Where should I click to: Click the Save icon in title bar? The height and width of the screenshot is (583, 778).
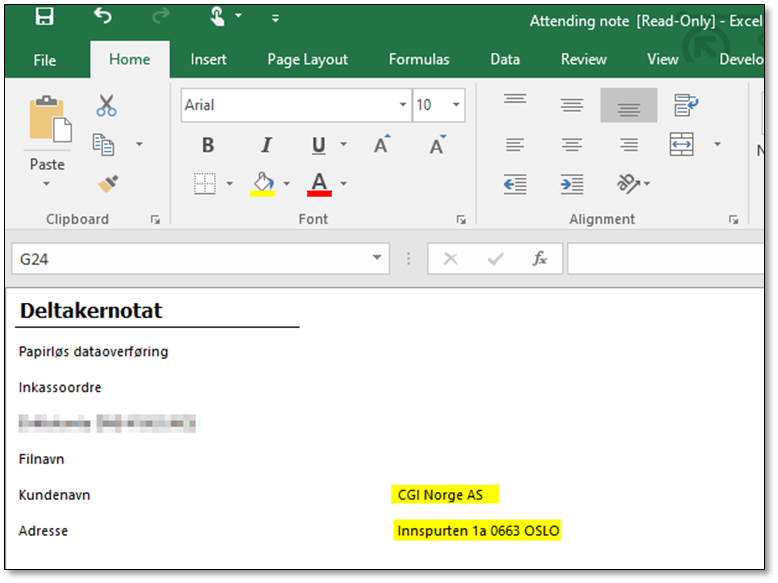[44, 17]
